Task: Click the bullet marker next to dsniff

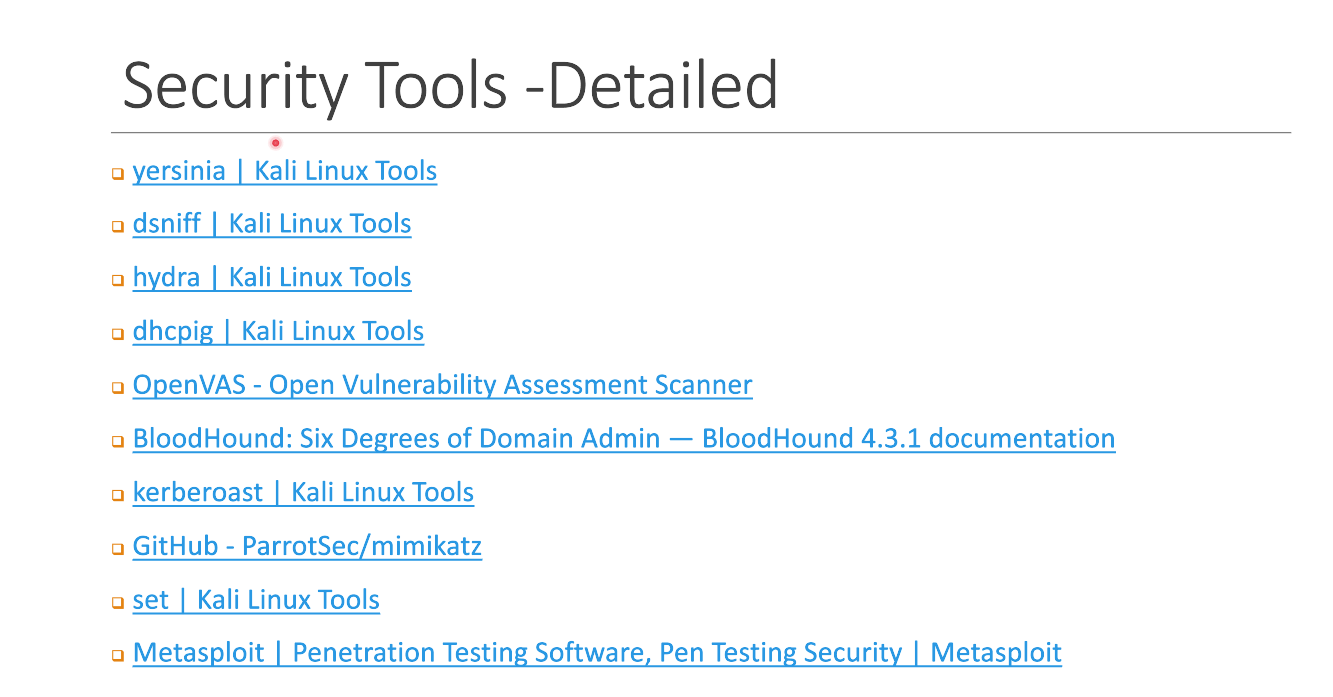Action: coord(117,227)
